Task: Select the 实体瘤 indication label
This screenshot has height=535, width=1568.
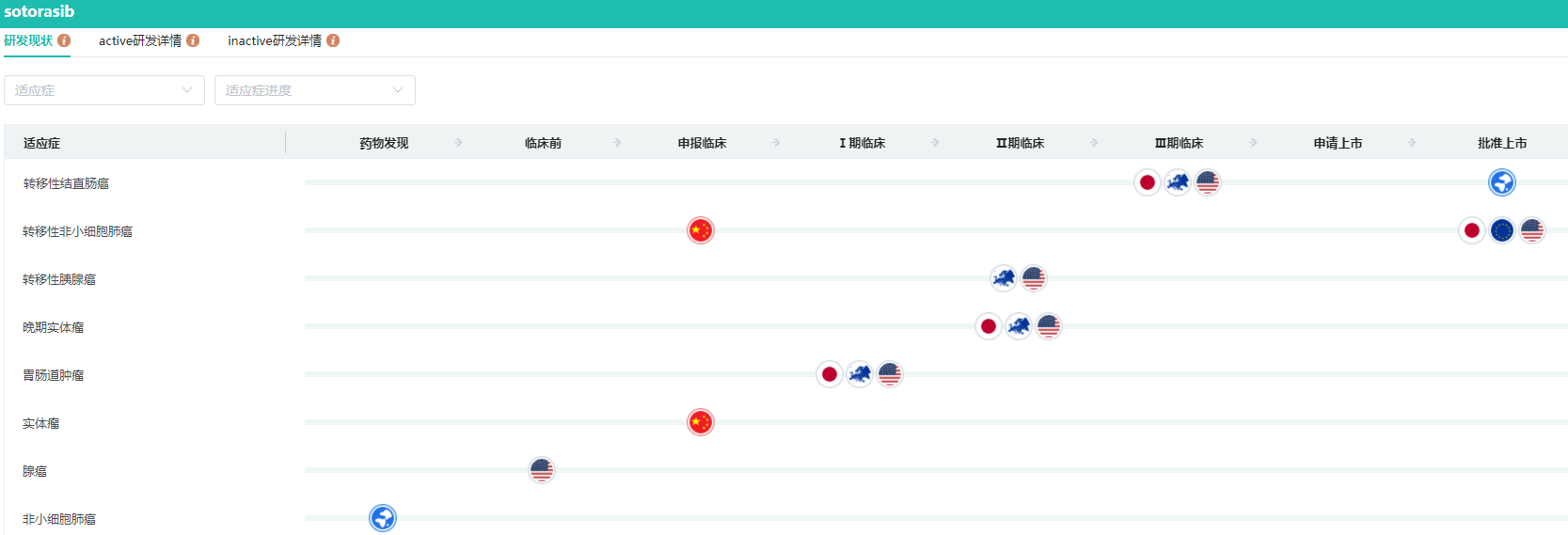Action: click(x=41, y=423)
